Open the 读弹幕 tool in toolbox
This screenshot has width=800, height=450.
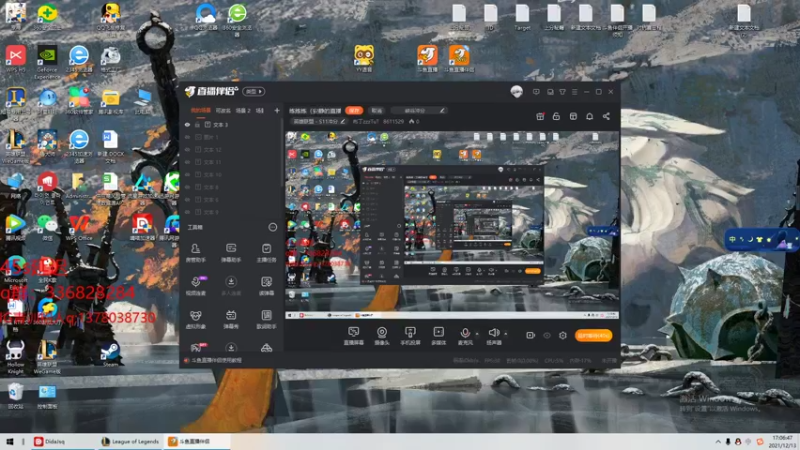click(266, 286)
